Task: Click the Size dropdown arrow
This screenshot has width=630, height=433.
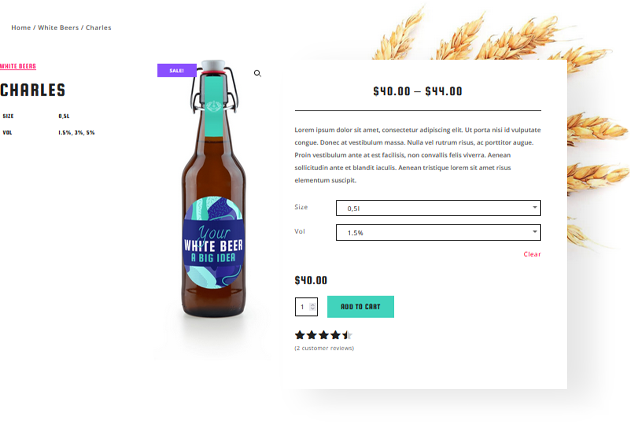Action: [x=535, y=207]
